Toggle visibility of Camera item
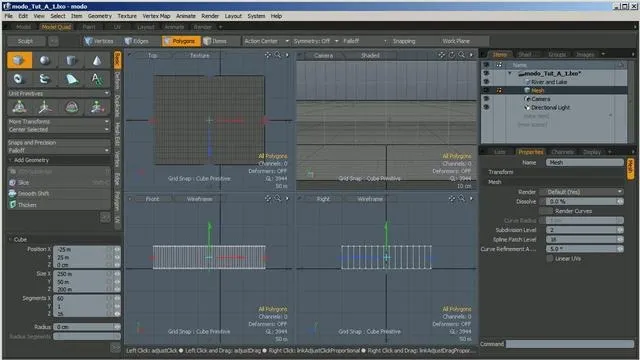The width and height of the screenshot is (640, 360). (486, 99)
